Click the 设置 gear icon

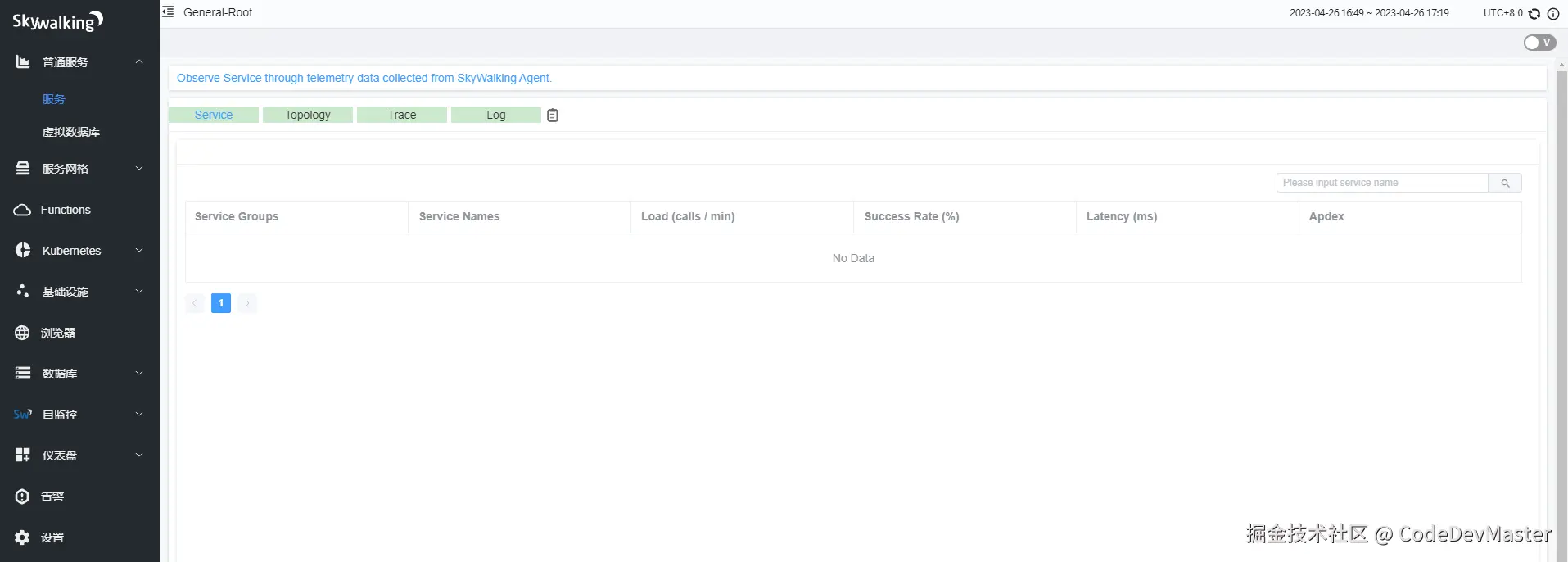[x=22, y=537]
